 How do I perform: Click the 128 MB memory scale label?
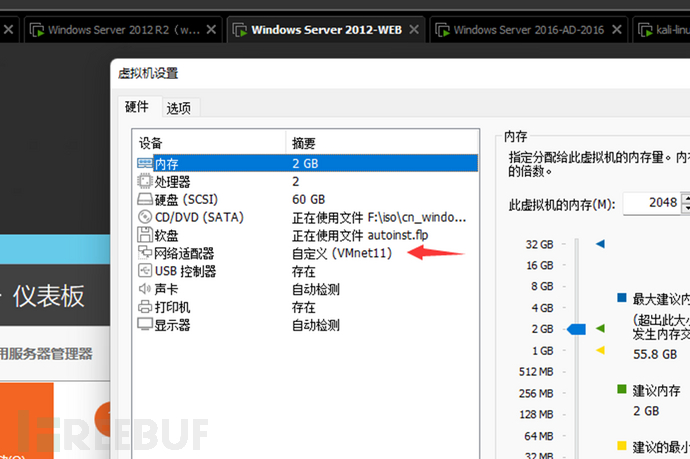[x=536, y=414]
